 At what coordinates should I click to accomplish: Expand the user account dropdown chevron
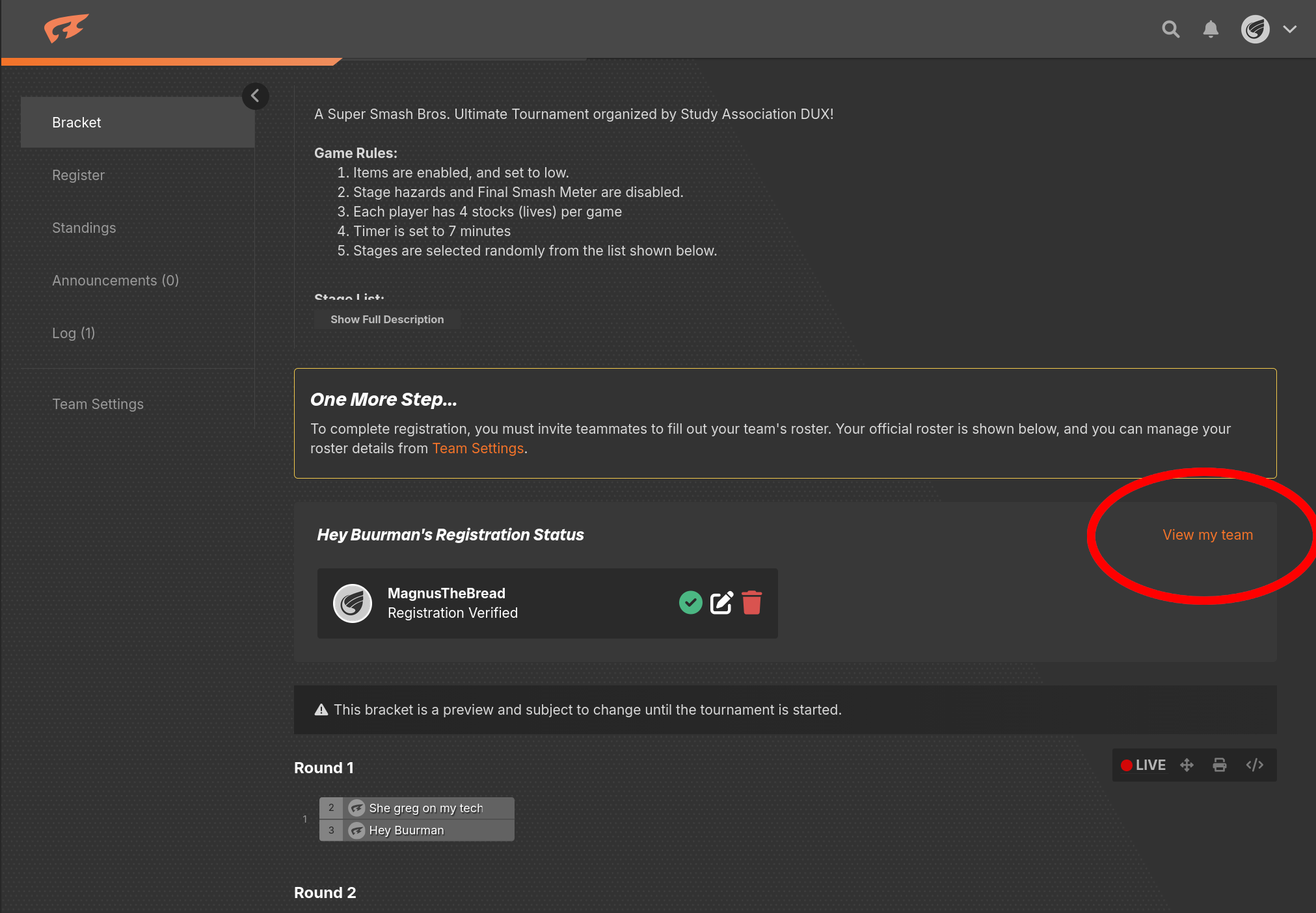click(x=1289, y=29)
